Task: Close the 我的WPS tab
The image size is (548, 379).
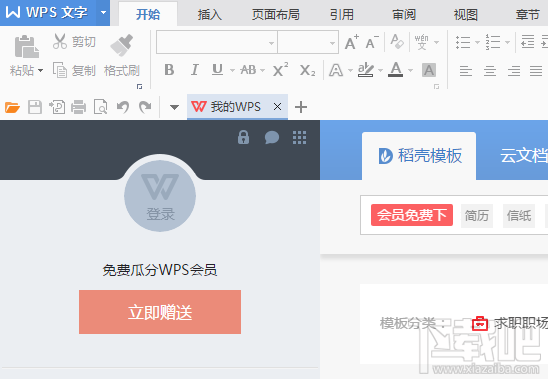Action: (277, 107)
